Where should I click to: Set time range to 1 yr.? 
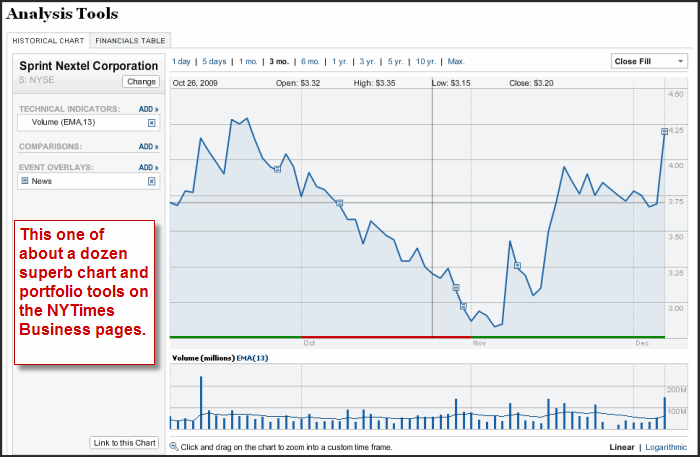(x=339, y=62)
